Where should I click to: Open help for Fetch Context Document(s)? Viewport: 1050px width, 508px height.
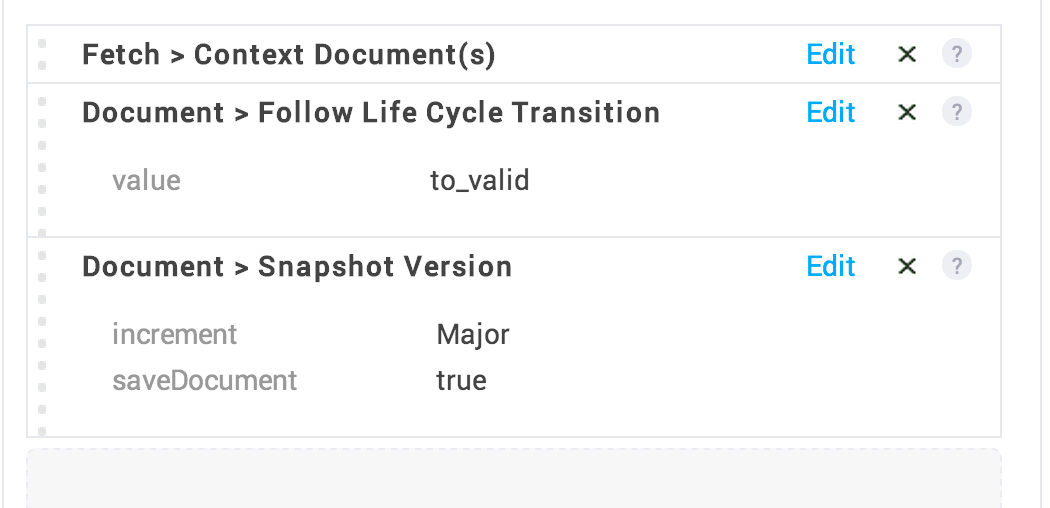(957, 54)
